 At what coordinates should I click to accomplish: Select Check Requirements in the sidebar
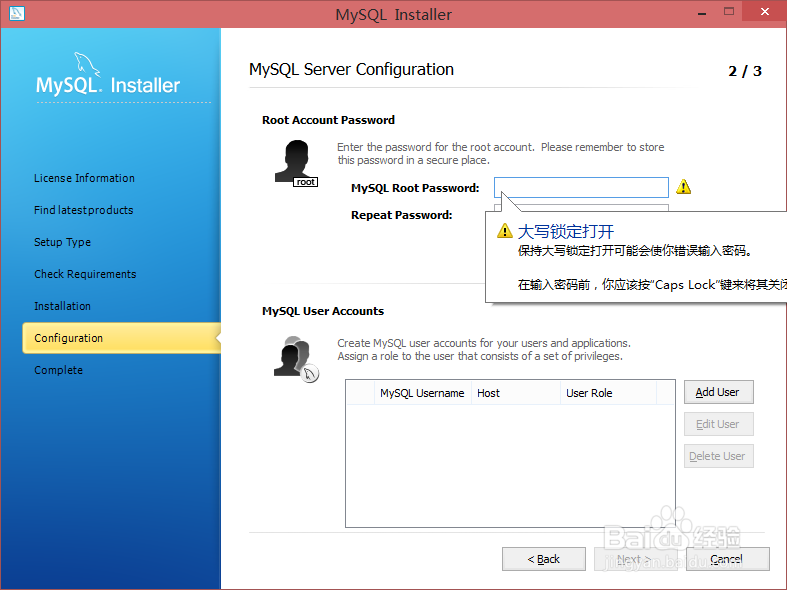[85, 274]
